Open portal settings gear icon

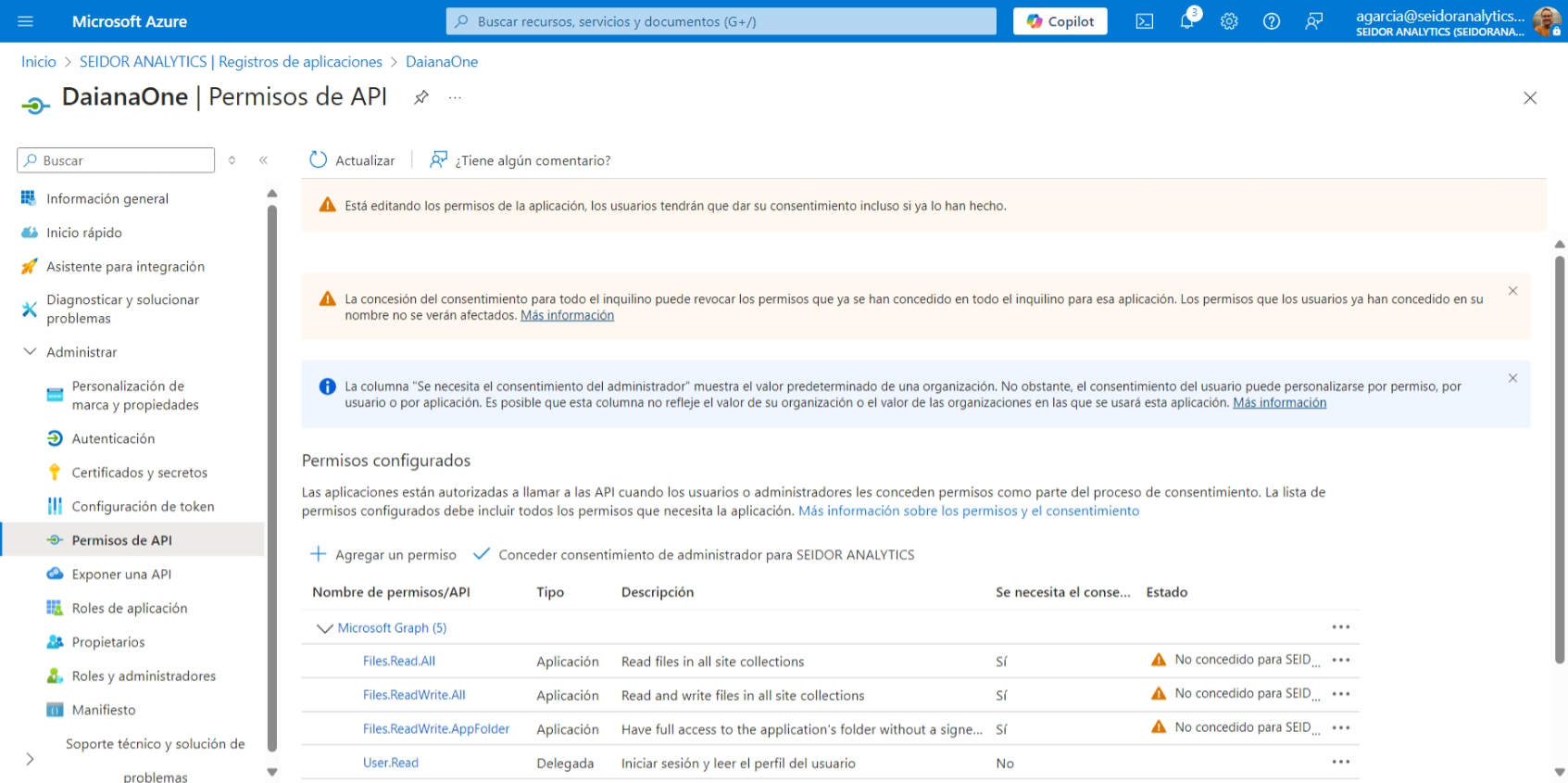1229,21
